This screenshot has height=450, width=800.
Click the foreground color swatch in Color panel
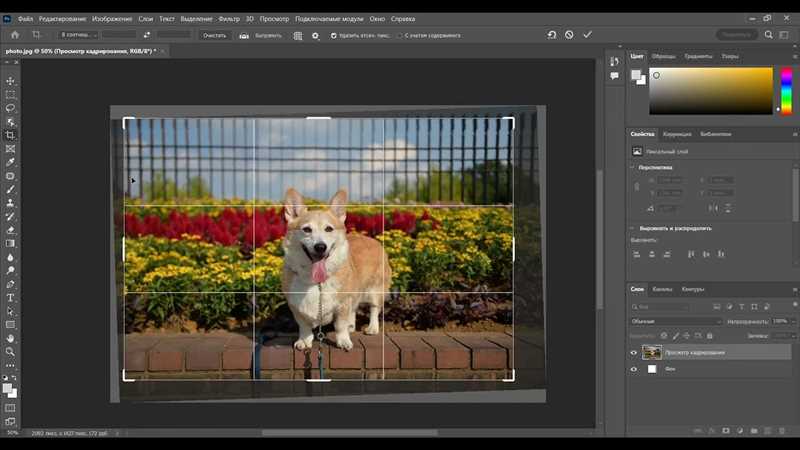tap(636, 76)
